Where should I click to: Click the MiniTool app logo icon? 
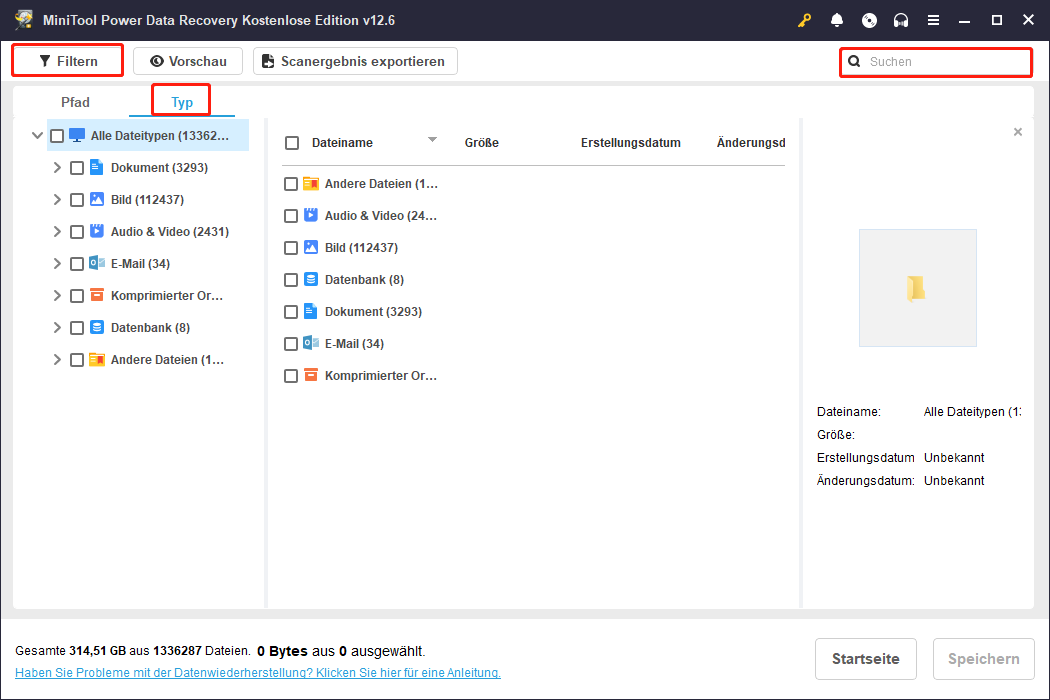pyautogui.click(x=24, y=19)
